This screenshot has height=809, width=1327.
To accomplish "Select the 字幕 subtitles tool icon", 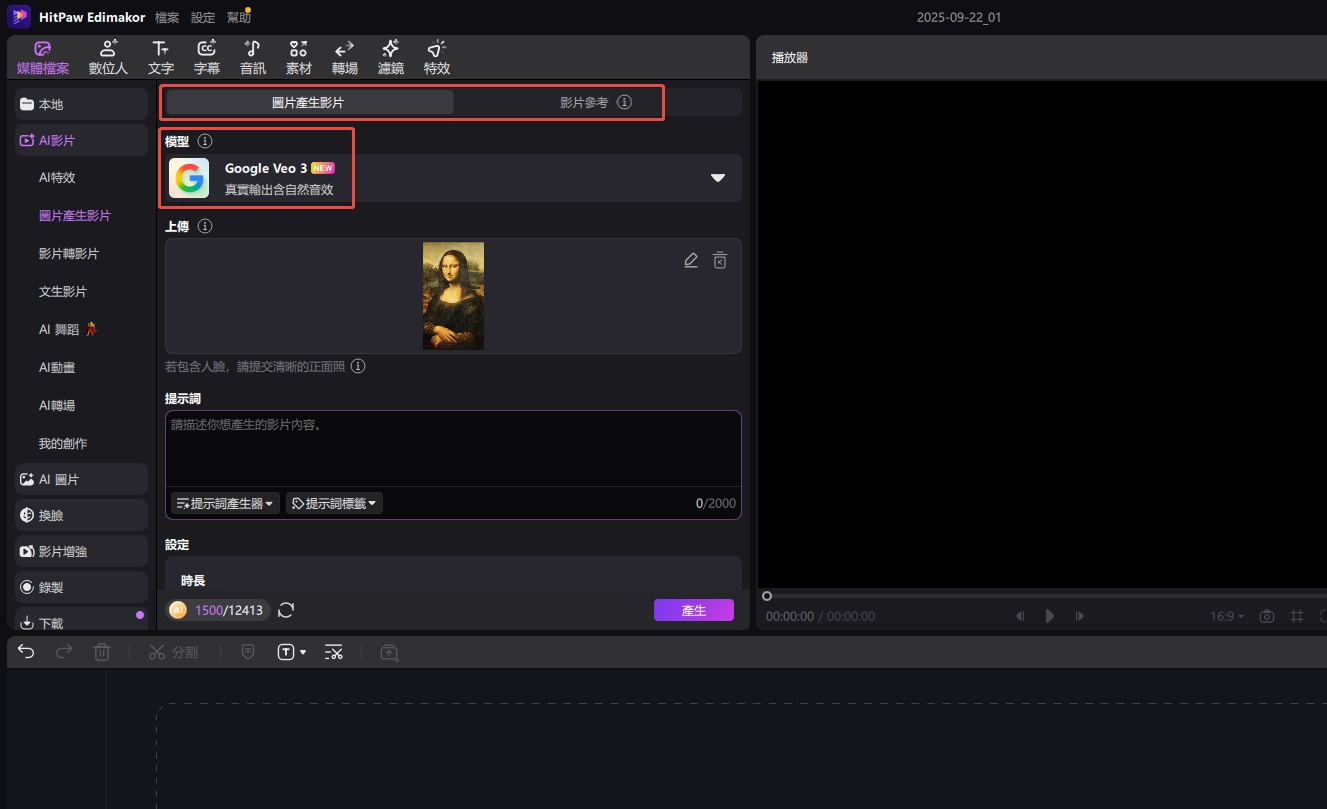I will click(x=207, y=58).
